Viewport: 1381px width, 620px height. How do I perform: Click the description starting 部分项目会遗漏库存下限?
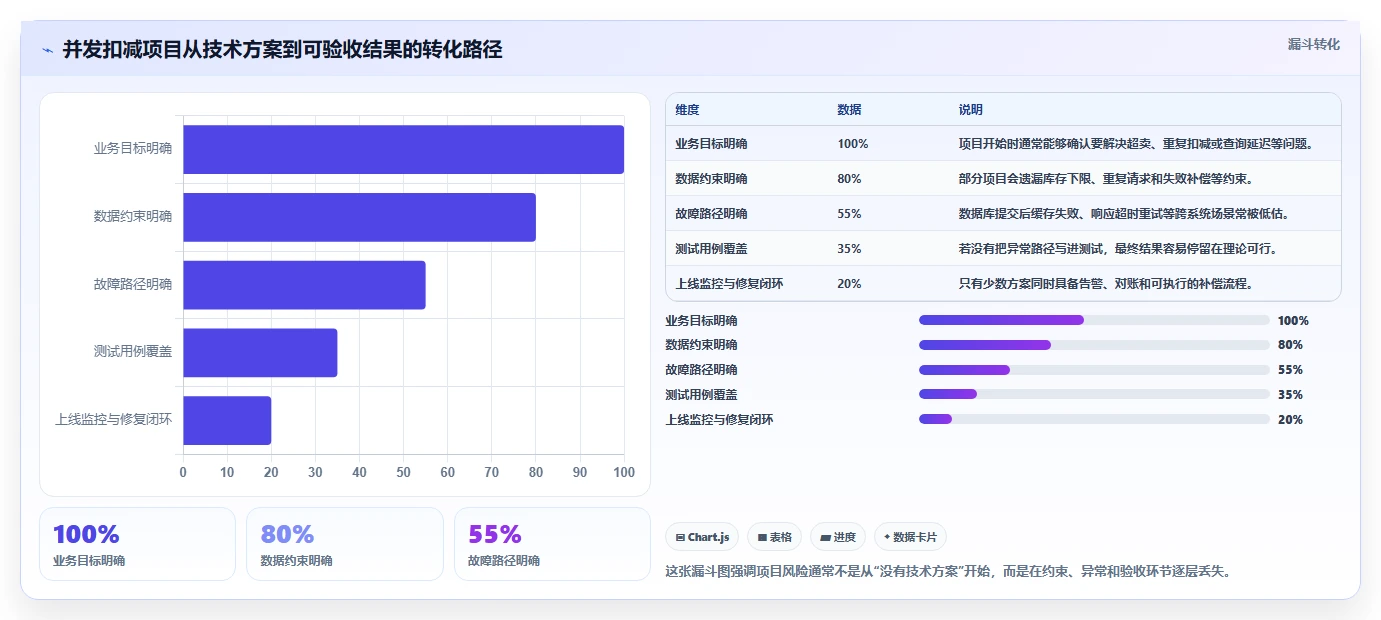(x=1105, y=179)
